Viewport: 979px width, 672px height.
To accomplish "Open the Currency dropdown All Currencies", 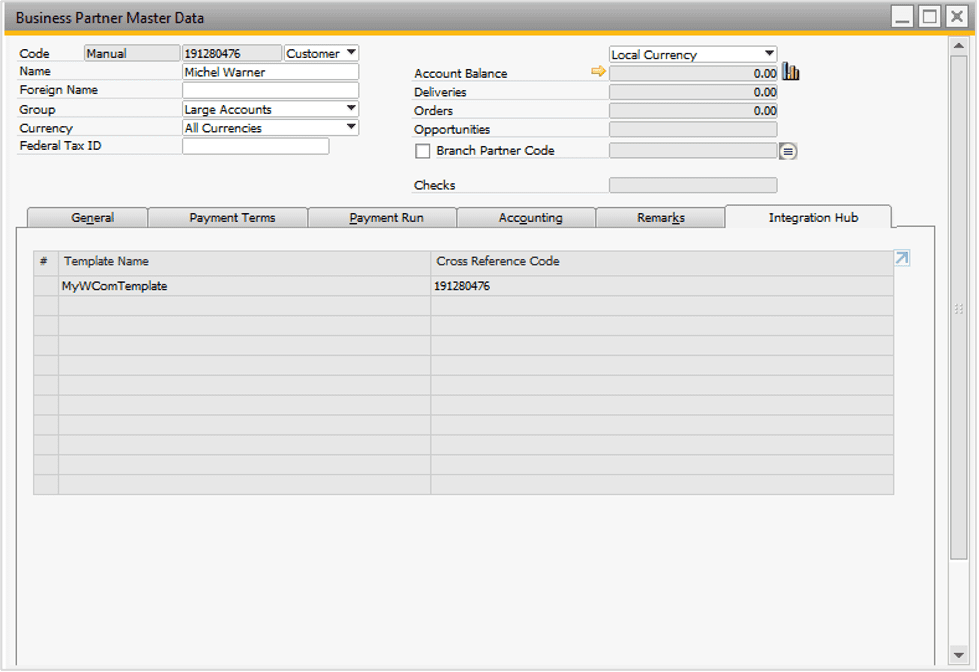I will 270,128.
